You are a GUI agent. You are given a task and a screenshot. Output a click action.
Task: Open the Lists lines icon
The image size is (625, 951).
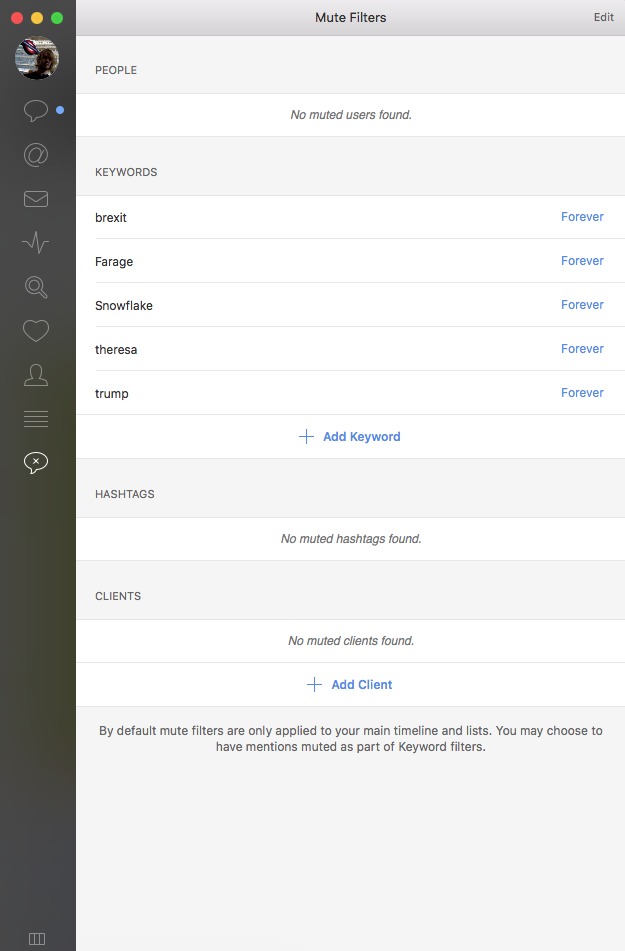click(36, 419)
